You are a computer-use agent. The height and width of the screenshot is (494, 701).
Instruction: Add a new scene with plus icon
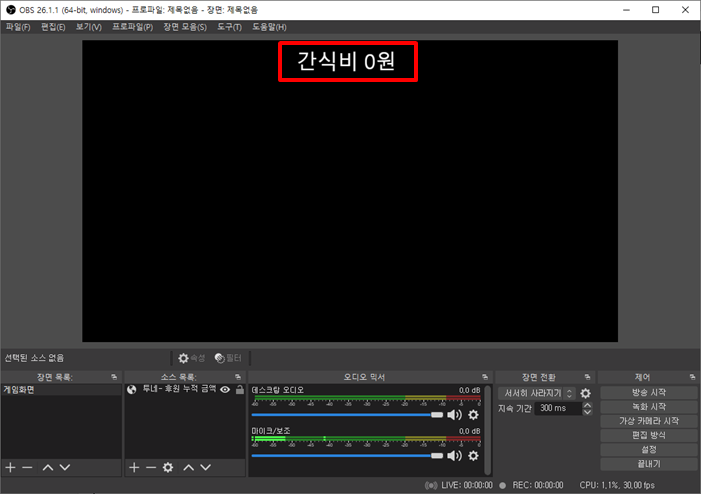tap(10, 468)
